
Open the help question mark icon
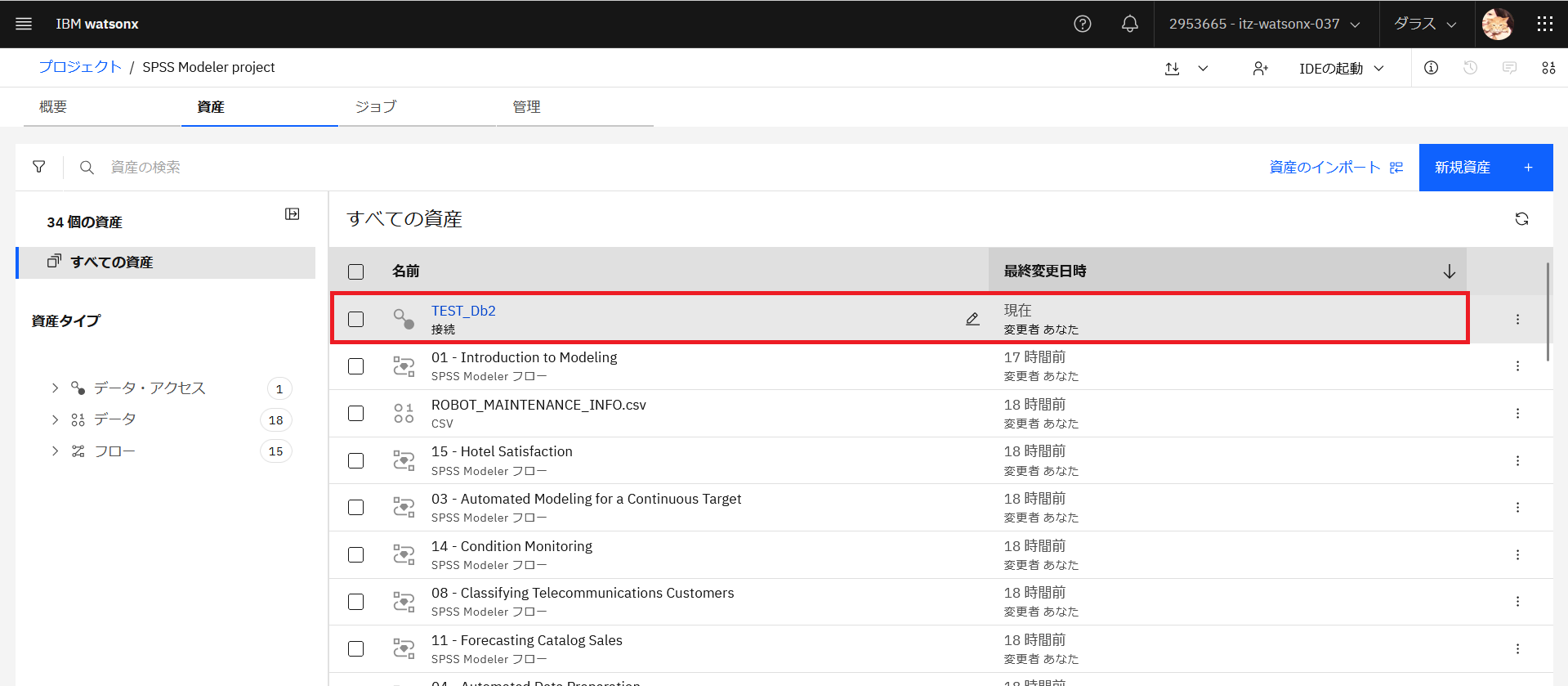pyautogui.click(x=1083, y=24)
